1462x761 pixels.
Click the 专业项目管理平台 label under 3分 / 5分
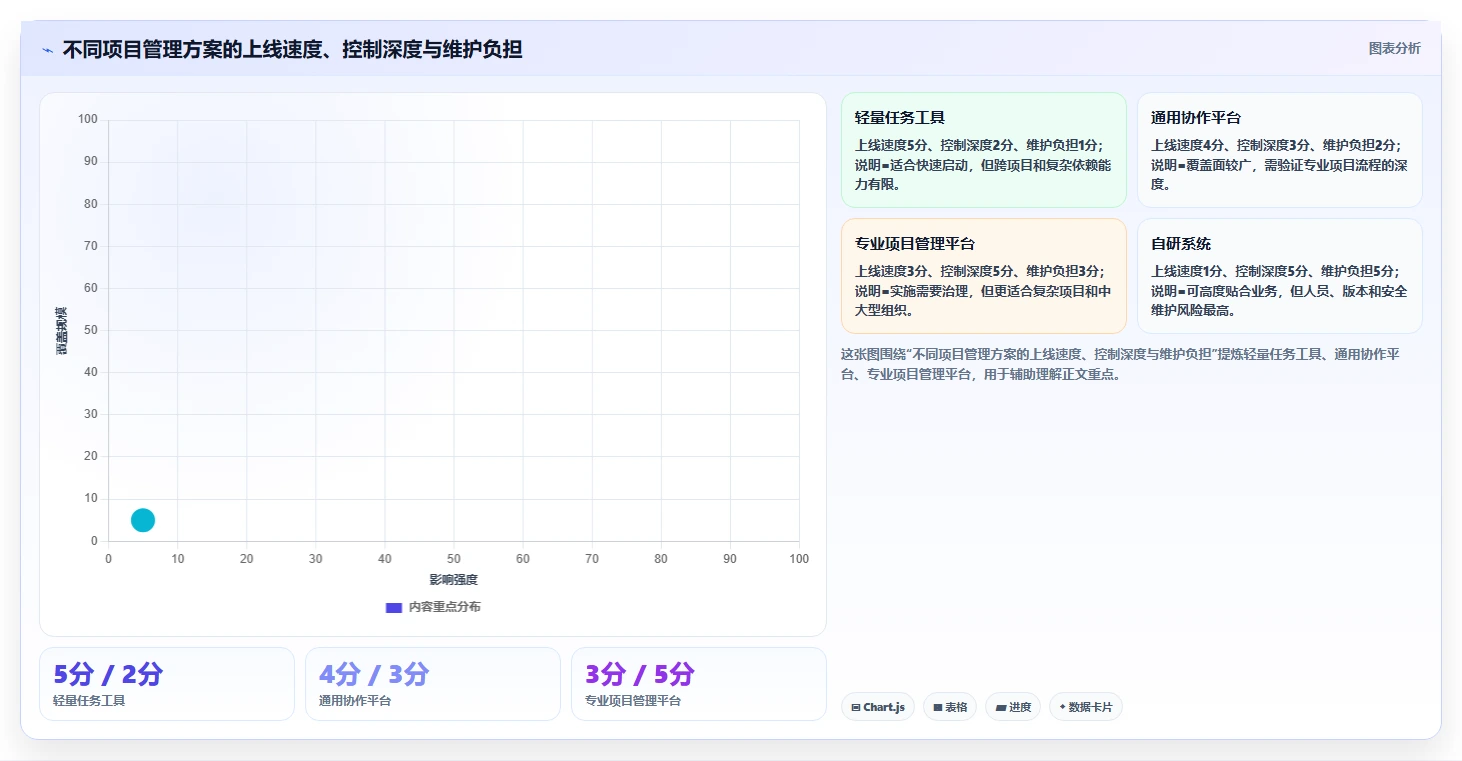[633, 701]
